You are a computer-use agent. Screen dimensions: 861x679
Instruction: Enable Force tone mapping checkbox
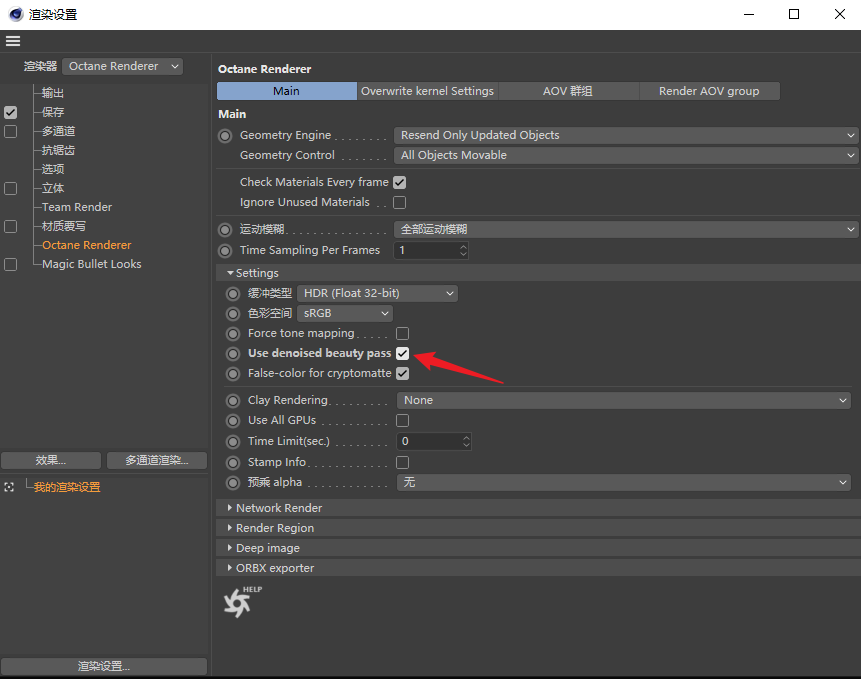(x=402, y=333)
